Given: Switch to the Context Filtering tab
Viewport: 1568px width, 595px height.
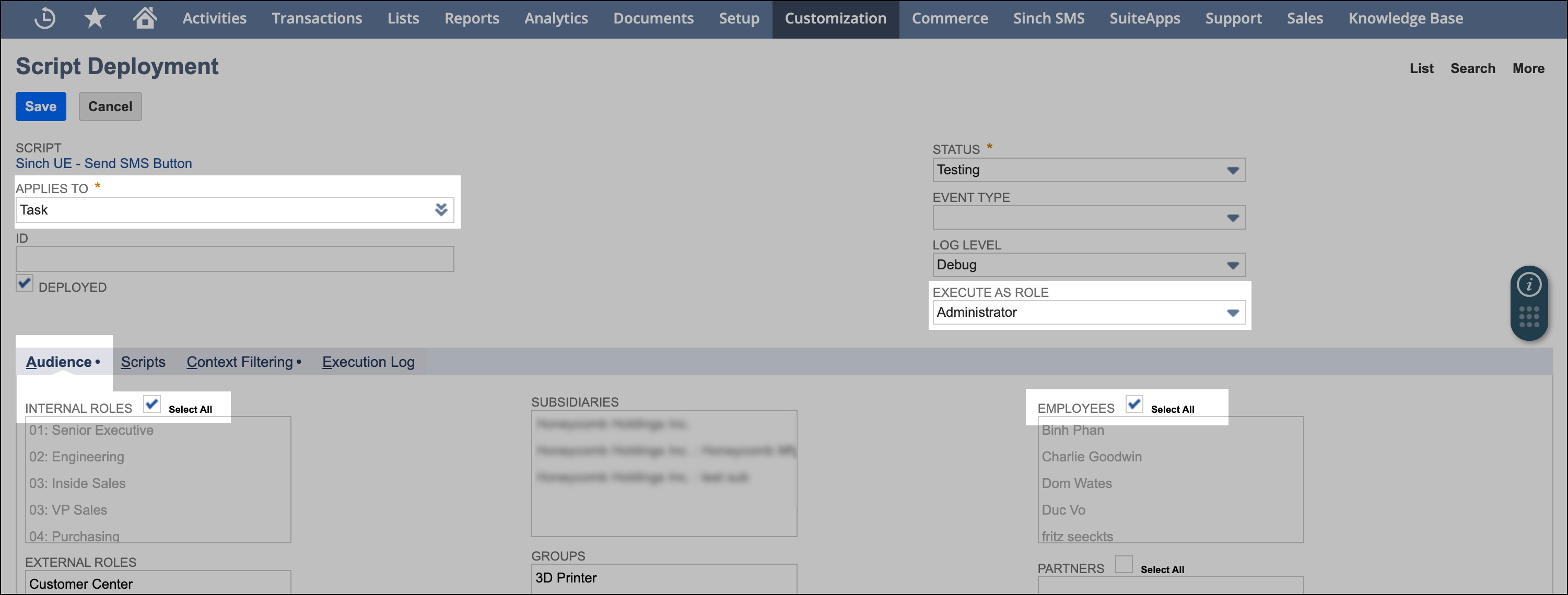Looking at the screenshot, I should coord(240,361).
